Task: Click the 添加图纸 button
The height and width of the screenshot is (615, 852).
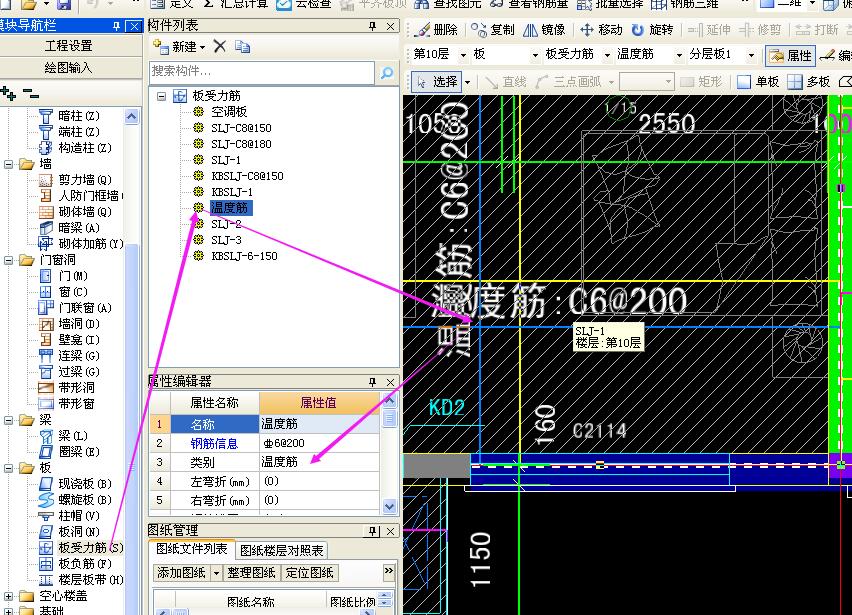Action: coord(181,573)
